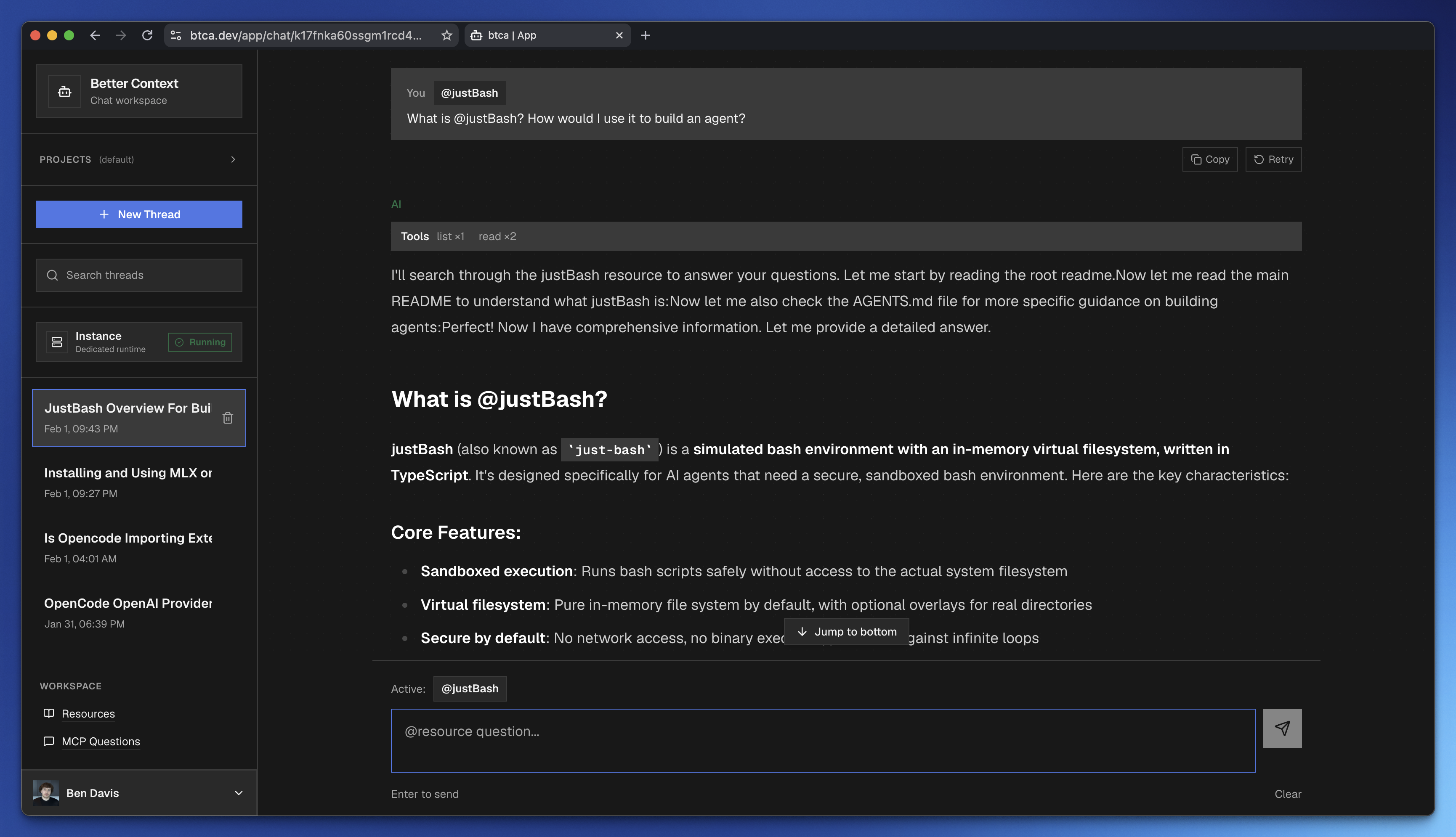This screenshot has height=837, width=1456.
Task: Toggle the Running status badge
Action: tap(199, 342)
